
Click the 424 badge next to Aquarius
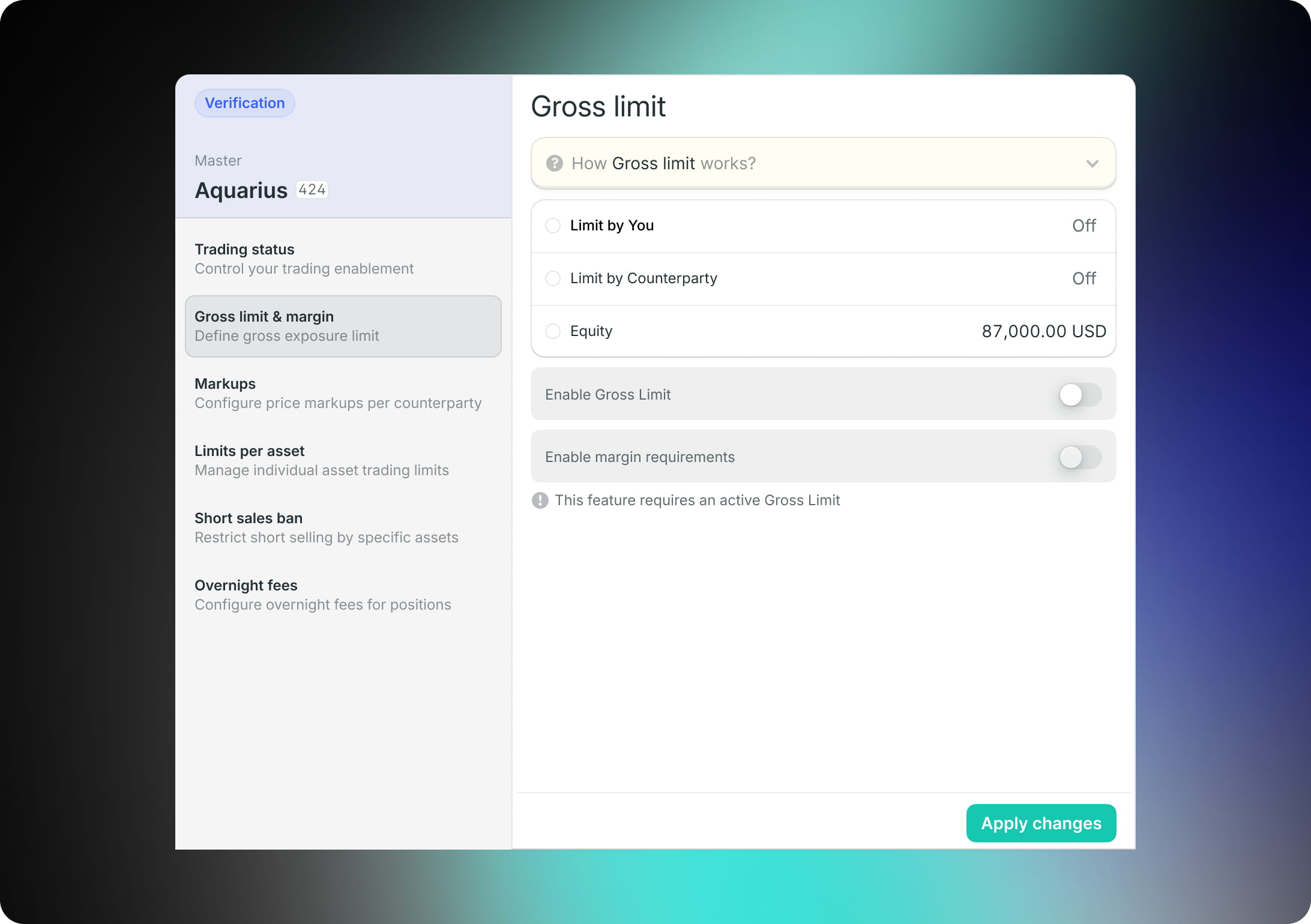(312, 190)
